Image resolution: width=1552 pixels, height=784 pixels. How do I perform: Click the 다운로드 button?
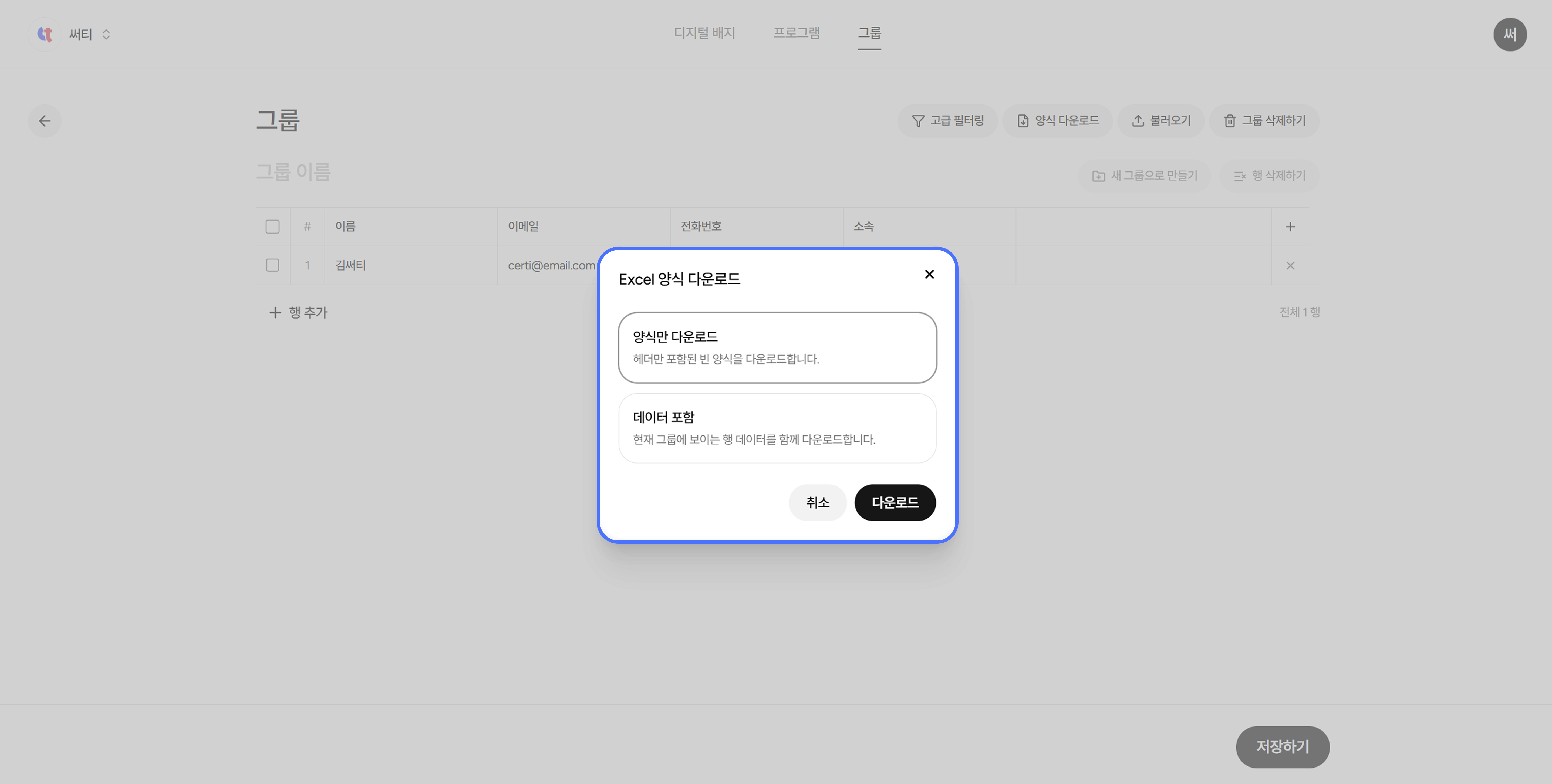coord(895,503)
